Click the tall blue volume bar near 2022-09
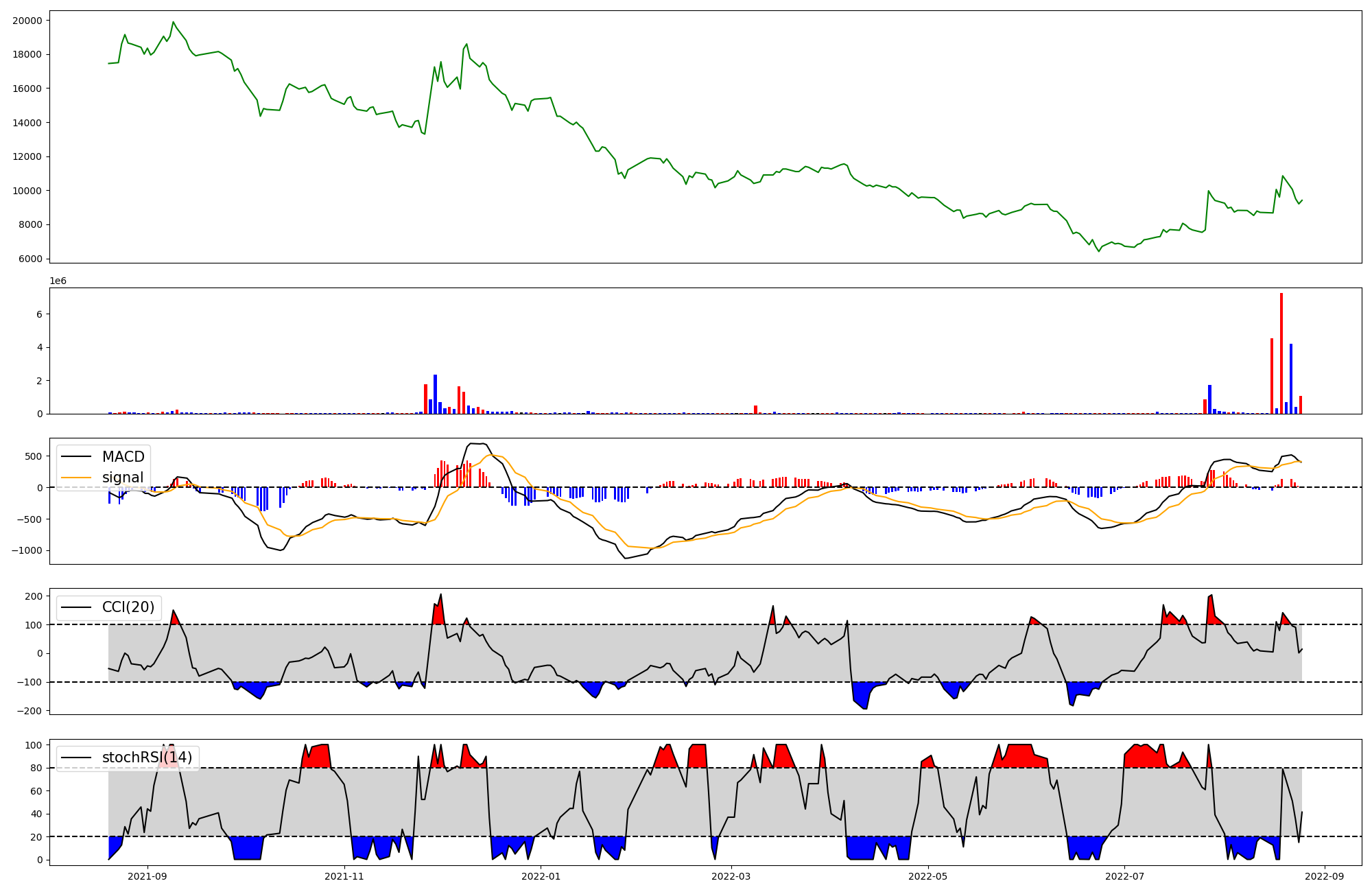1372x892 pixels. [x=1290, y=379]
